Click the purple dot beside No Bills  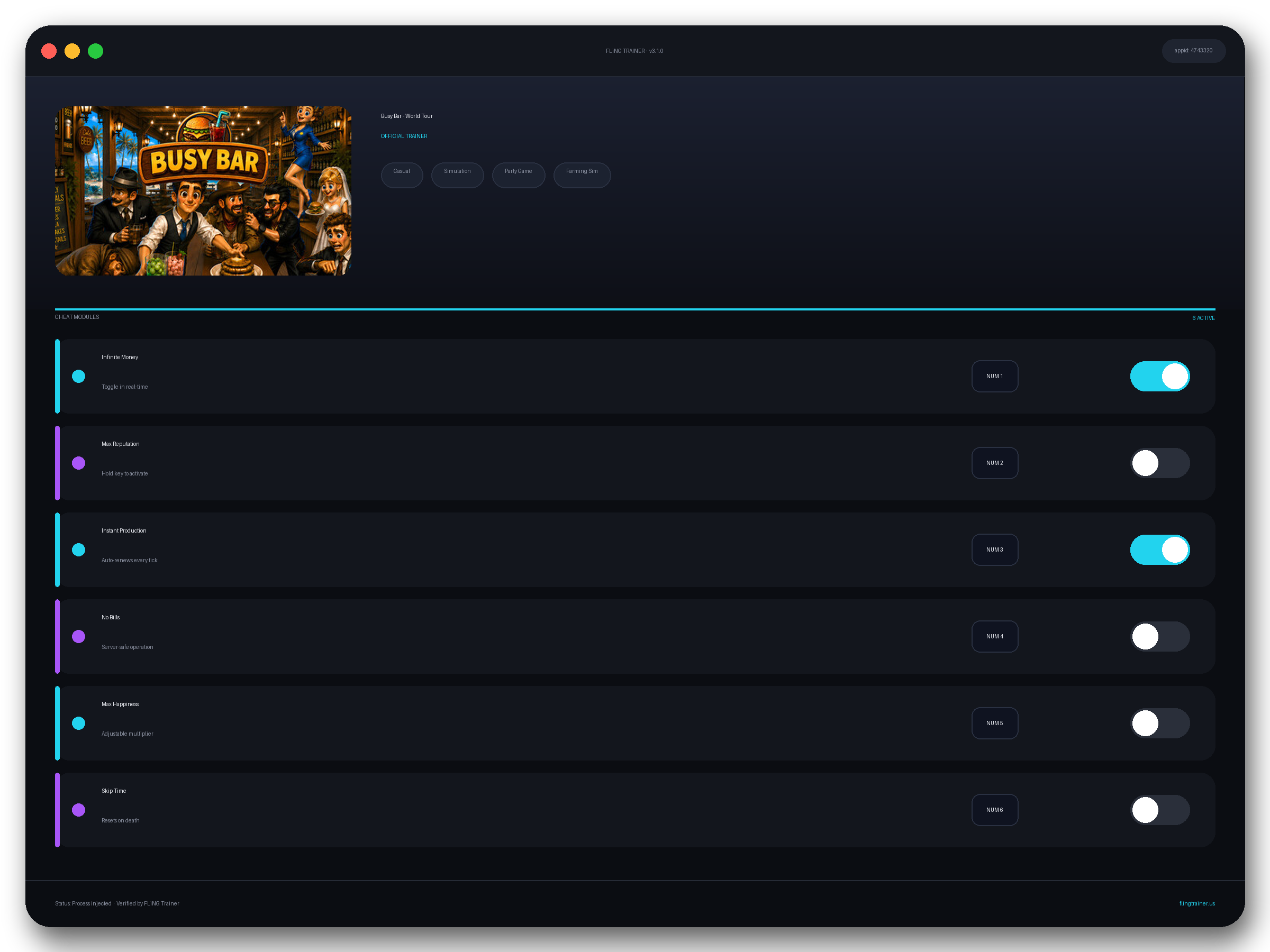[79, 636]
